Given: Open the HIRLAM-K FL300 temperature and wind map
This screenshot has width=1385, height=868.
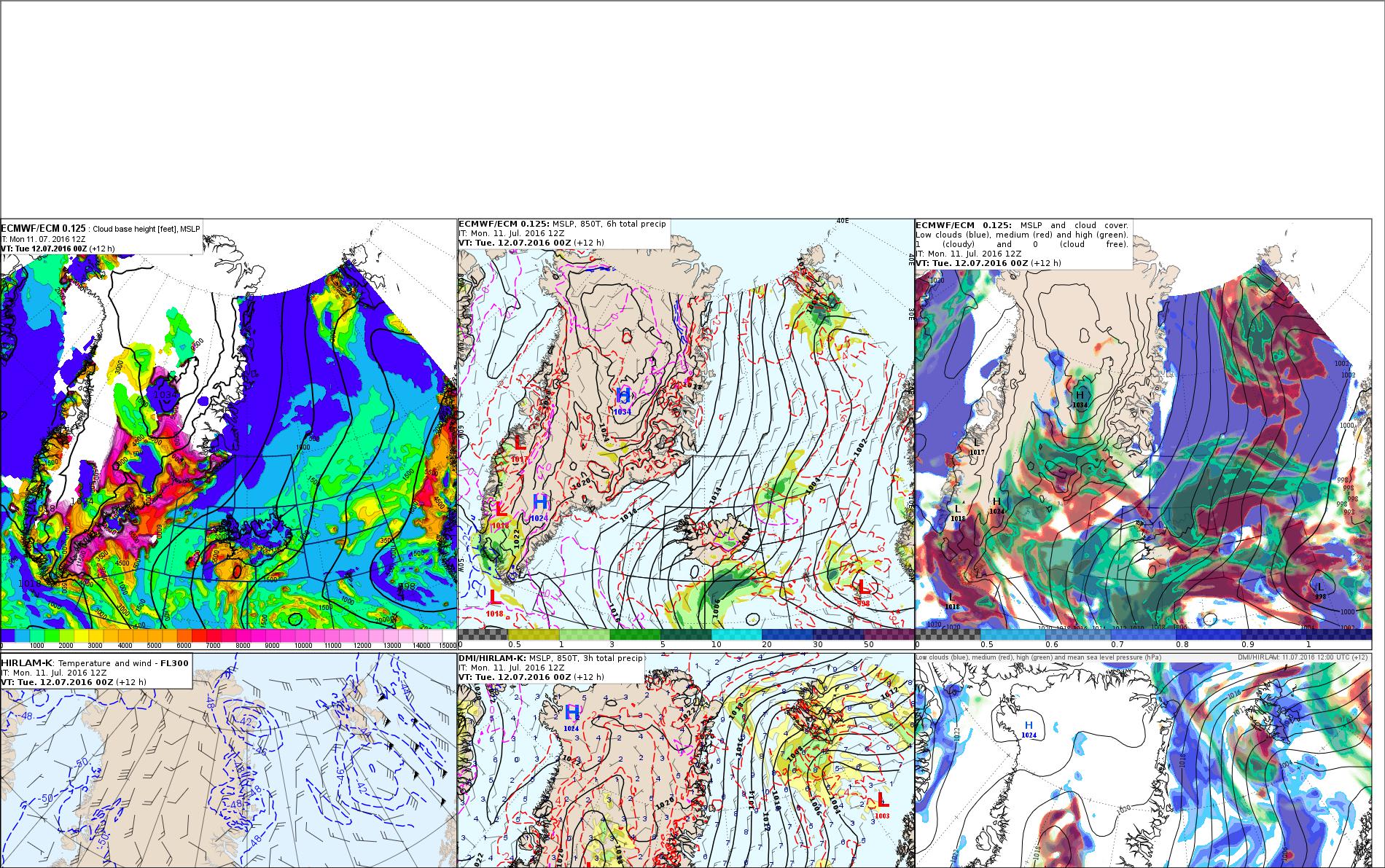Looking at the screenshot, I should click(x=228, y=760).
